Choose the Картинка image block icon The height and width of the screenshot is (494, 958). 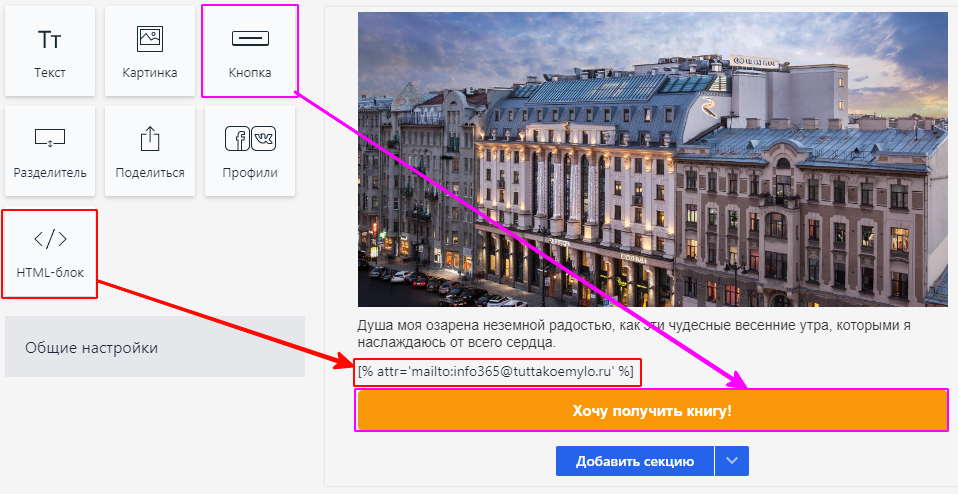[150, 39]
